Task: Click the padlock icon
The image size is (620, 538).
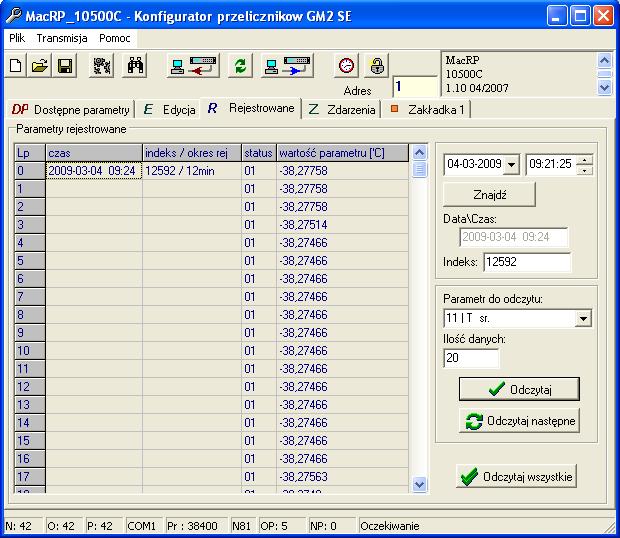Action: click(376, 66)
